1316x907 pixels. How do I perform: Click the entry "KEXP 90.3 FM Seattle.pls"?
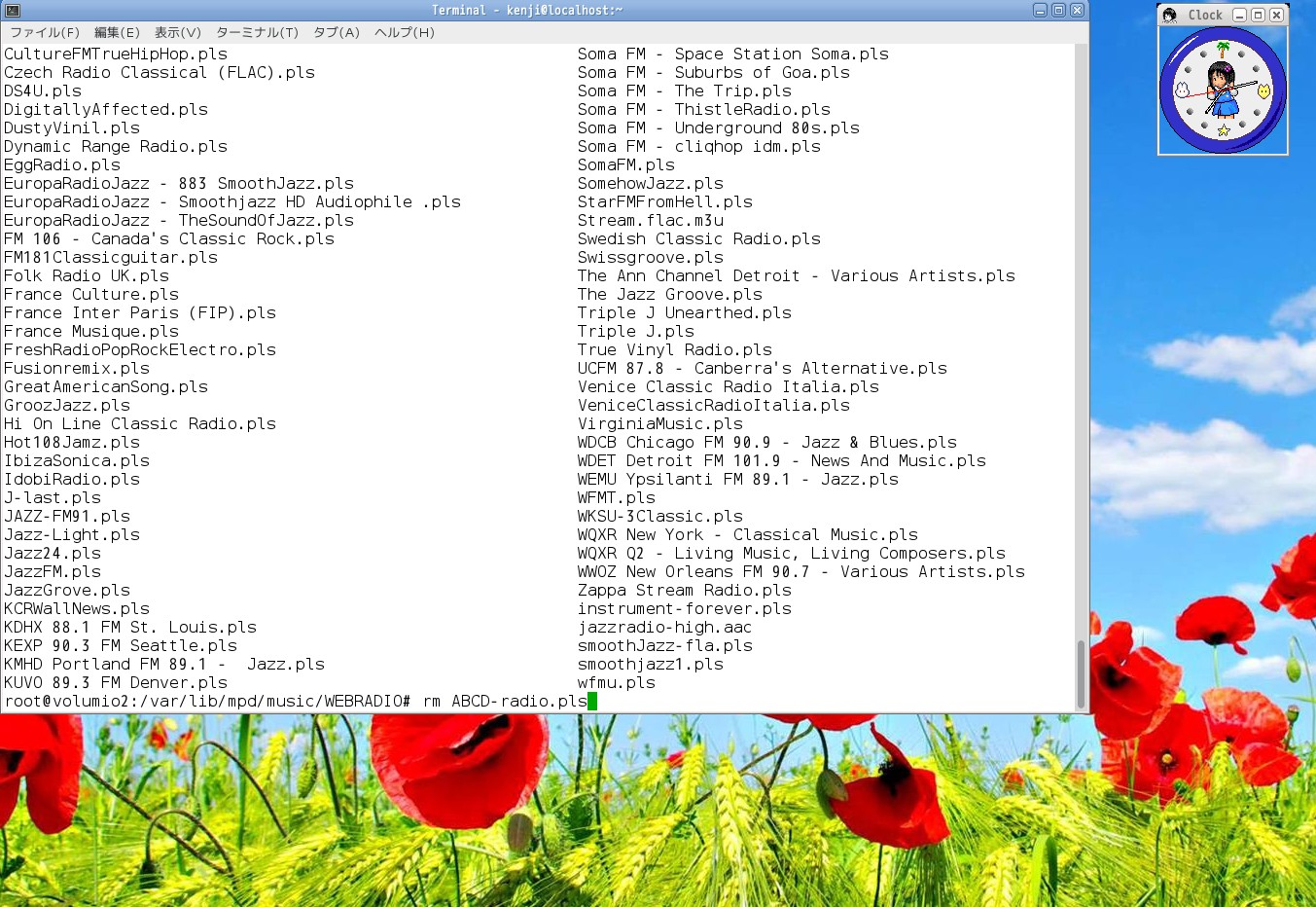pos(120,645)
